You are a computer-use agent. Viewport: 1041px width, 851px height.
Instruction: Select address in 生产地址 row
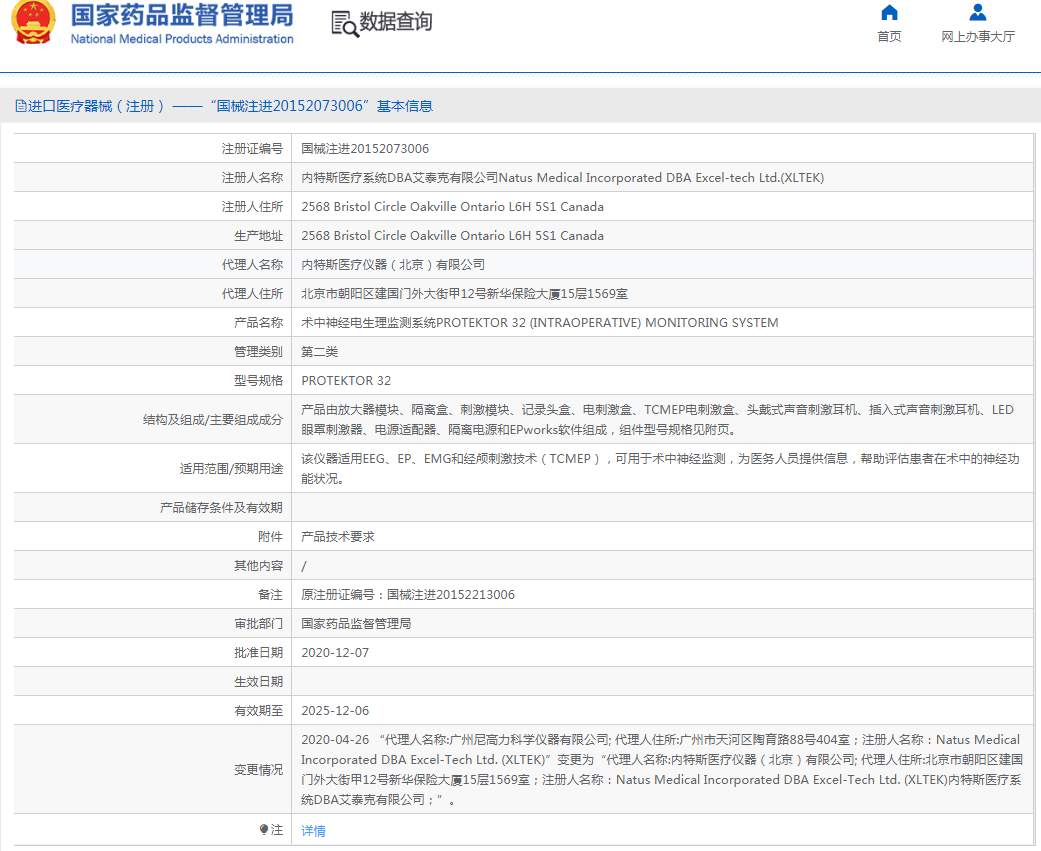pyautogui.click(x=452, y=236)
